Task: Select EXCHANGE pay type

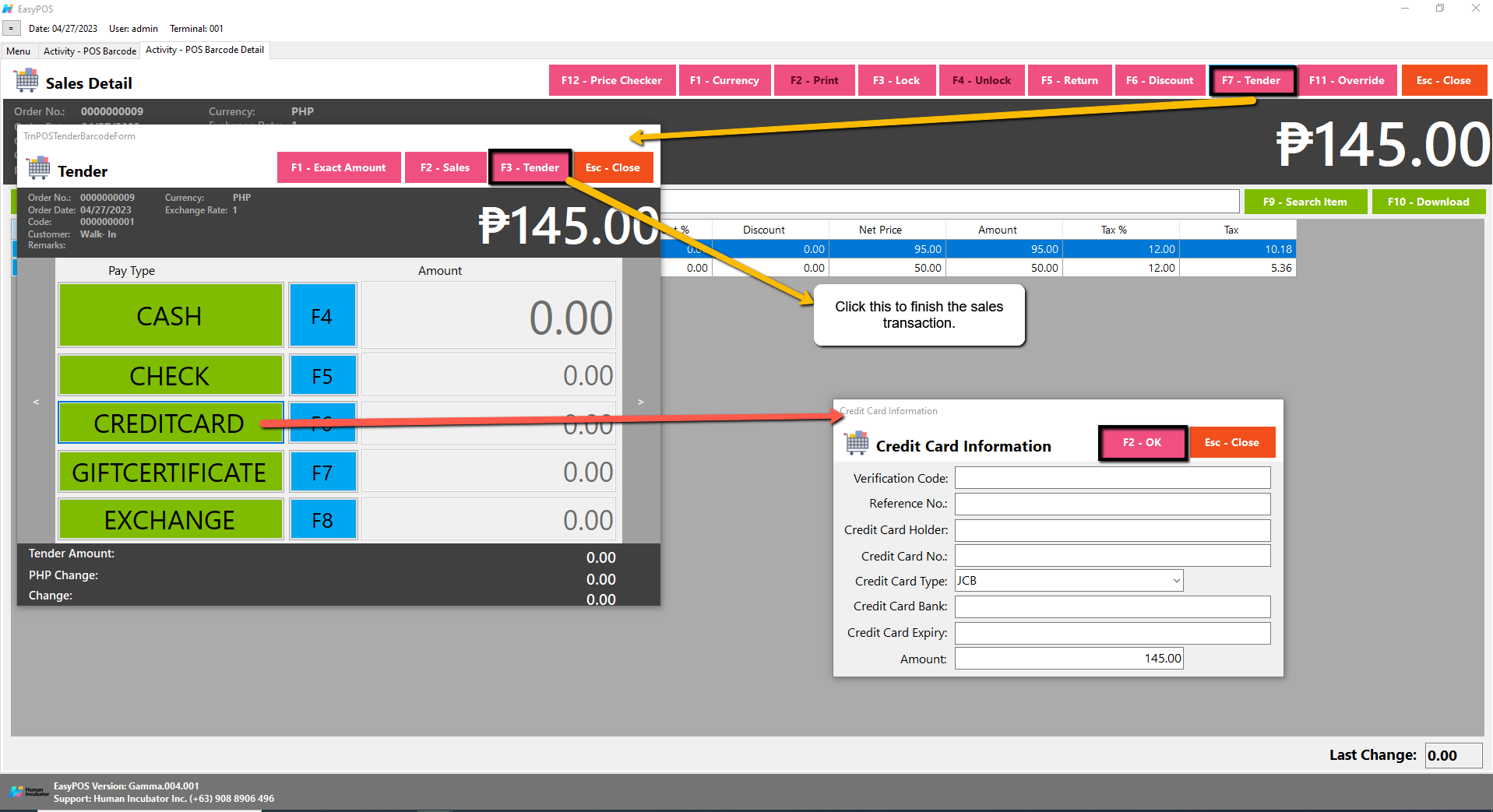Action: 171,519
